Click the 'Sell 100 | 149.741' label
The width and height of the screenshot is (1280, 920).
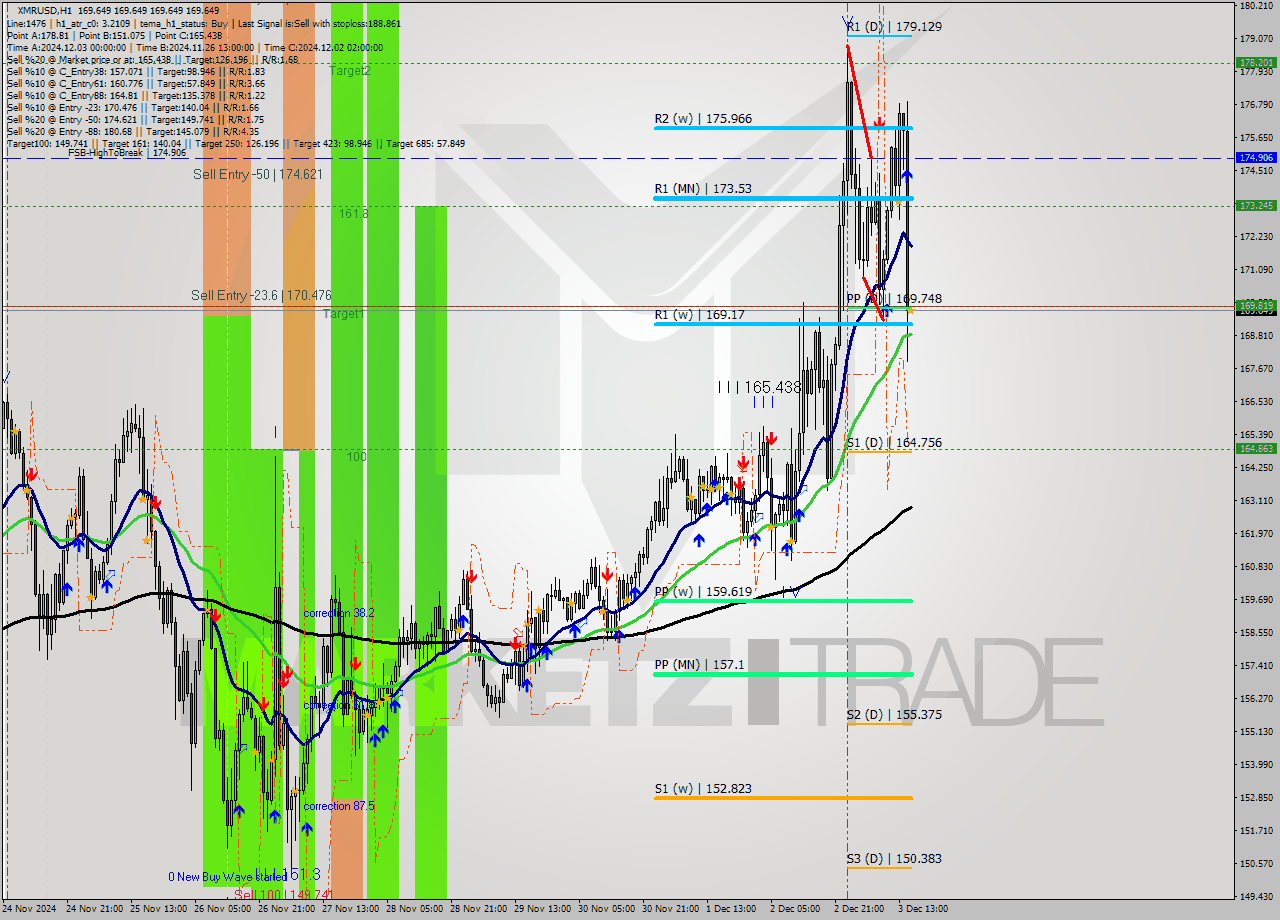point(283,894)
